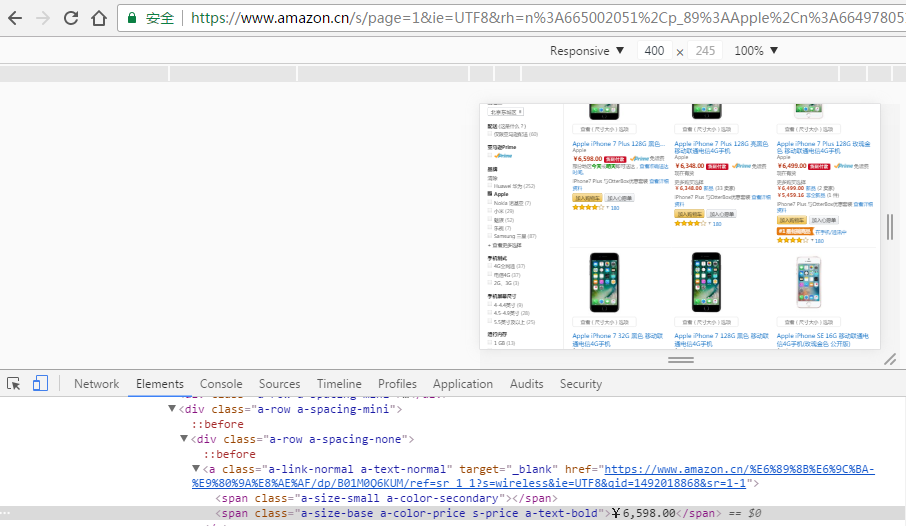The width and height of the screenshot is (906, 526).
Task: Collapse the div a-row a-spacing-none node
Action: pos(184,439)
